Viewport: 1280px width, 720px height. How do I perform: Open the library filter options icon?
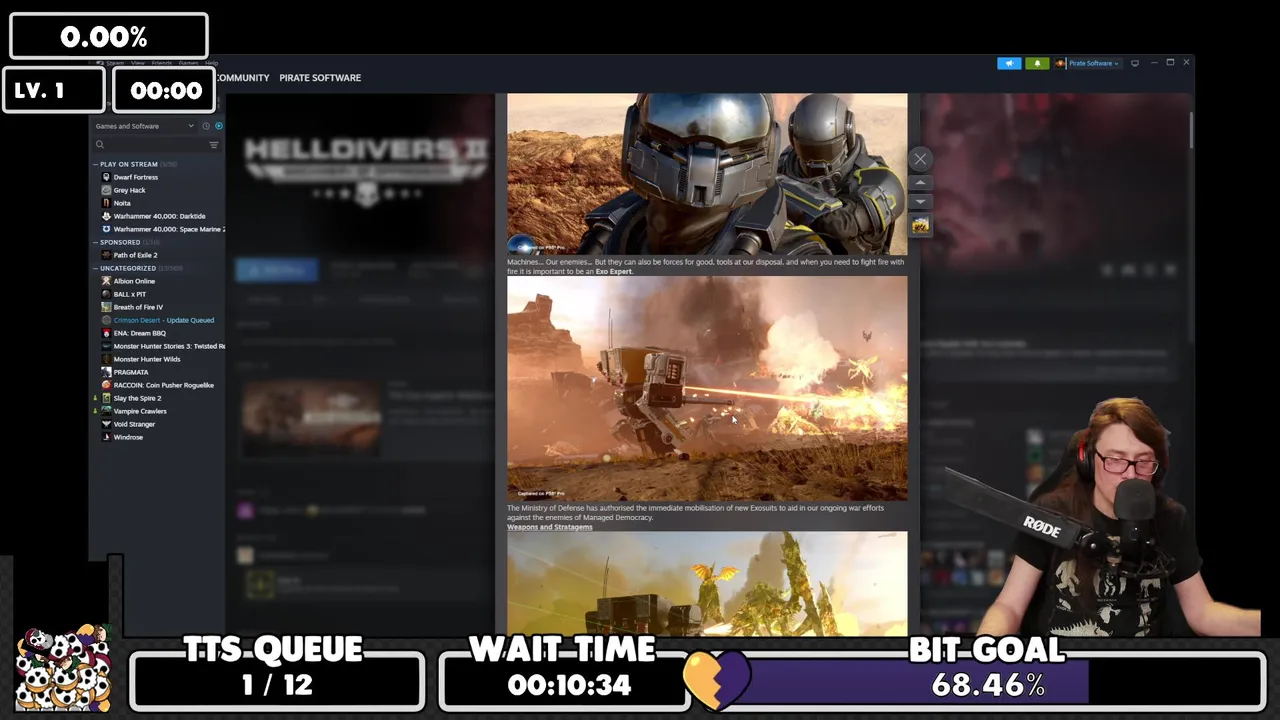point(213,145)
